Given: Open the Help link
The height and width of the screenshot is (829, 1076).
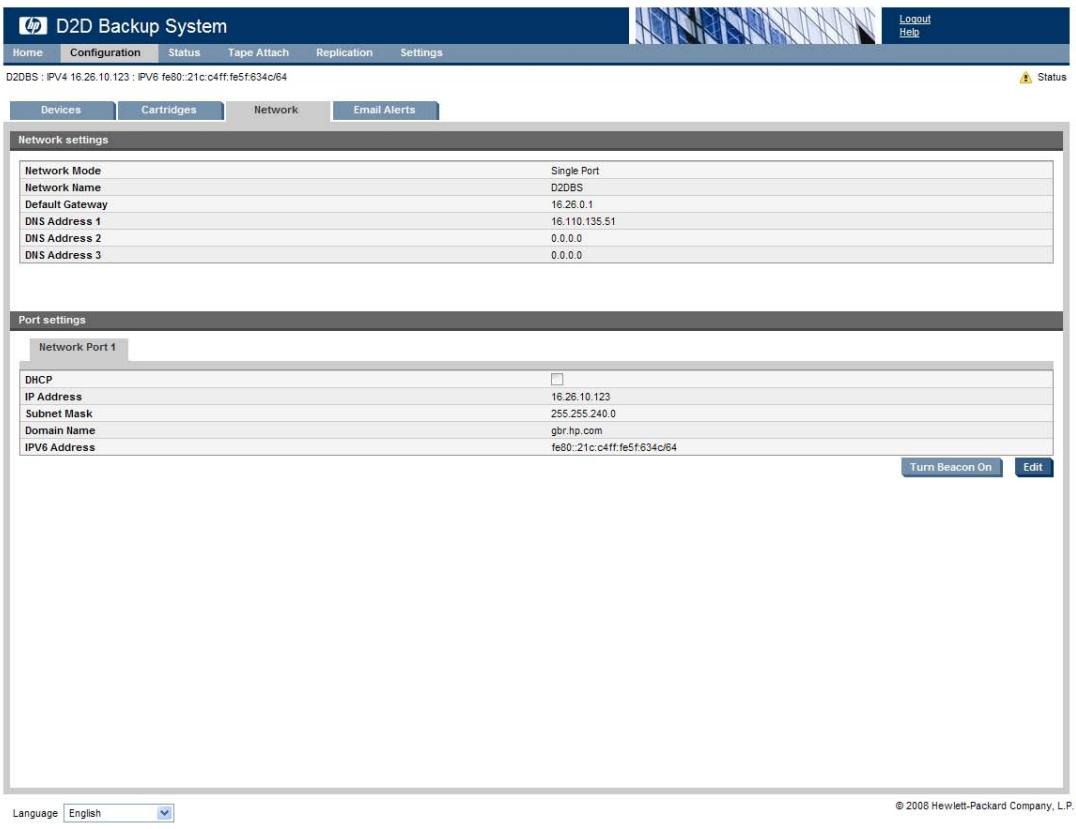Looking at the screenshot, I should pos(909,32).
